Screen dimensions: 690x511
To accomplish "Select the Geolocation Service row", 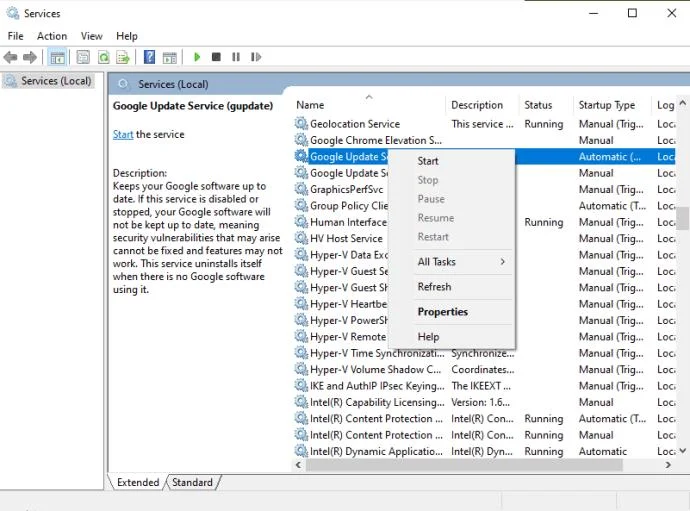I will point(484,124).
